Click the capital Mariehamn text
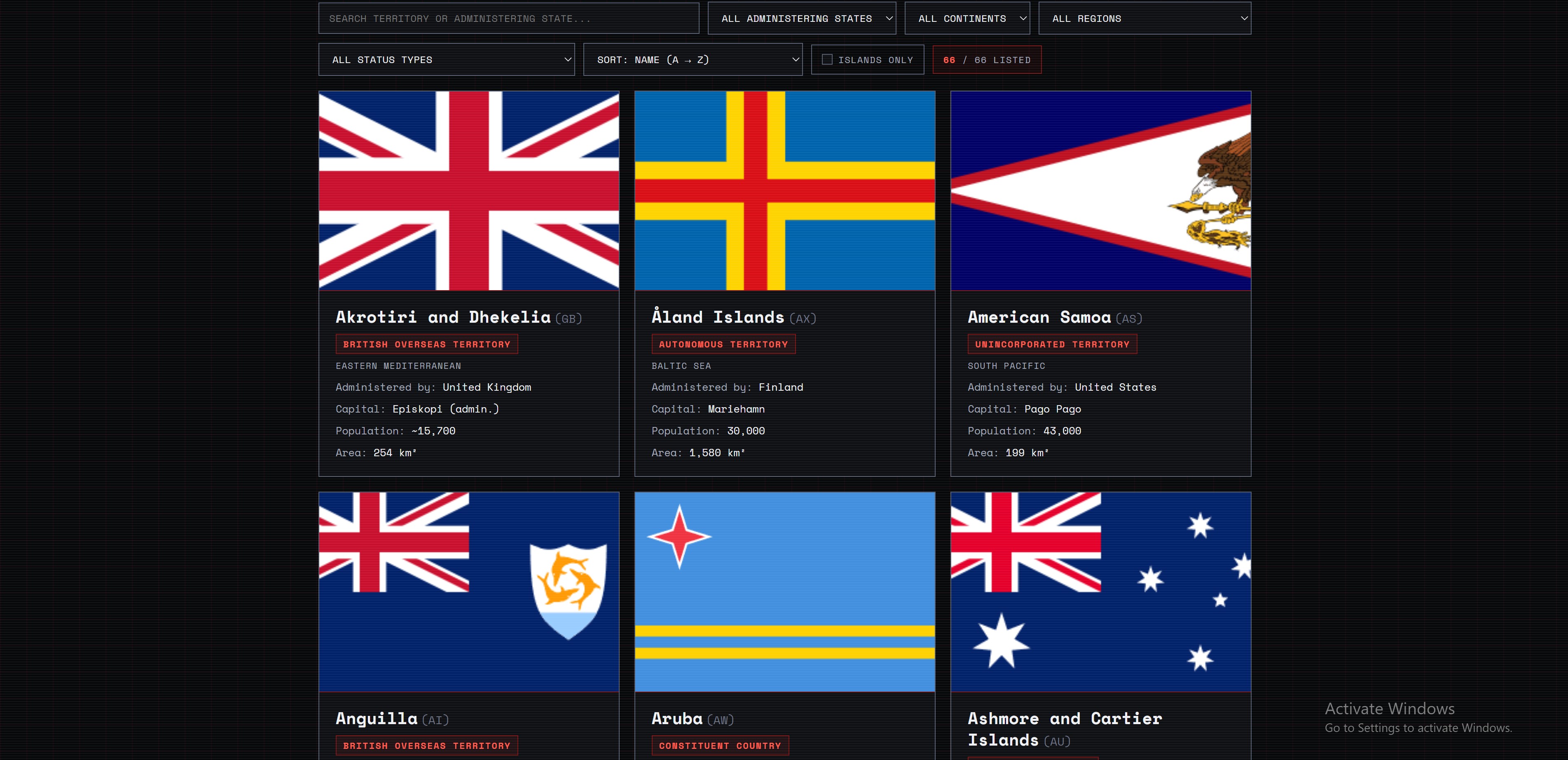Screen dimensions: 1568x760 coord(736,409)
